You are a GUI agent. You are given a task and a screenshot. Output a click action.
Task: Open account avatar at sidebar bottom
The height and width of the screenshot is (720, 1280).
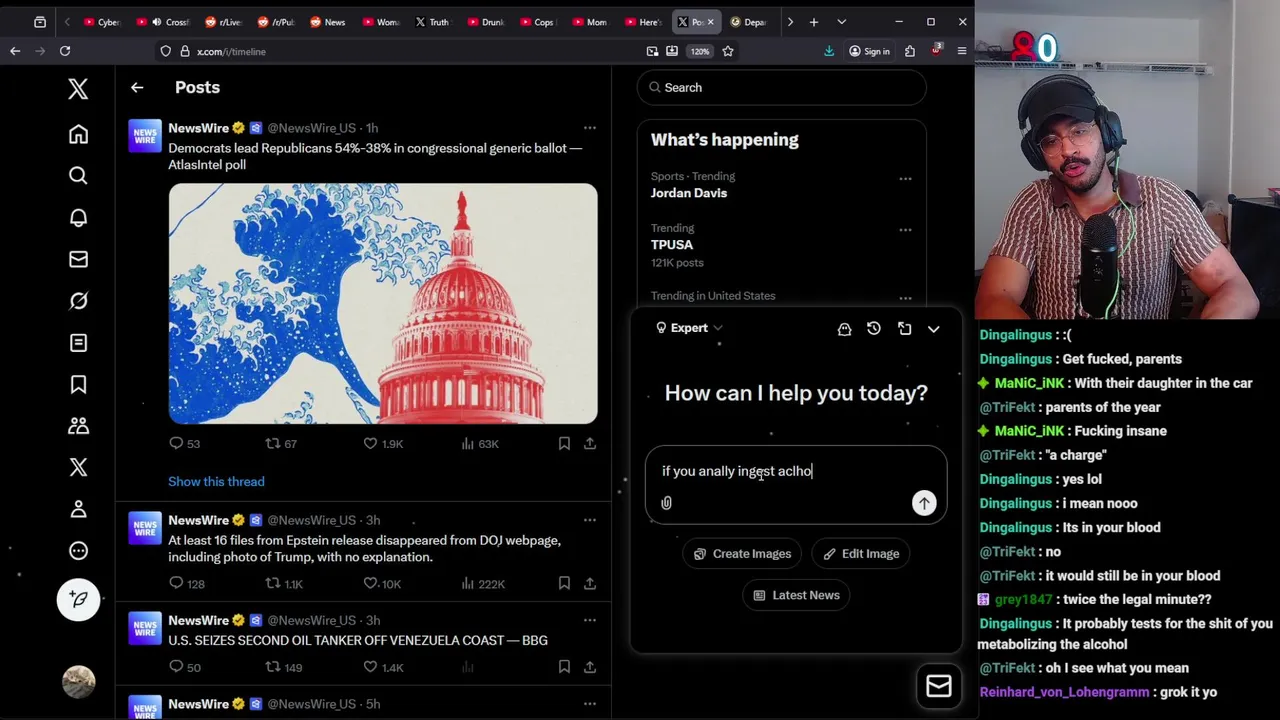coord(78,681)
